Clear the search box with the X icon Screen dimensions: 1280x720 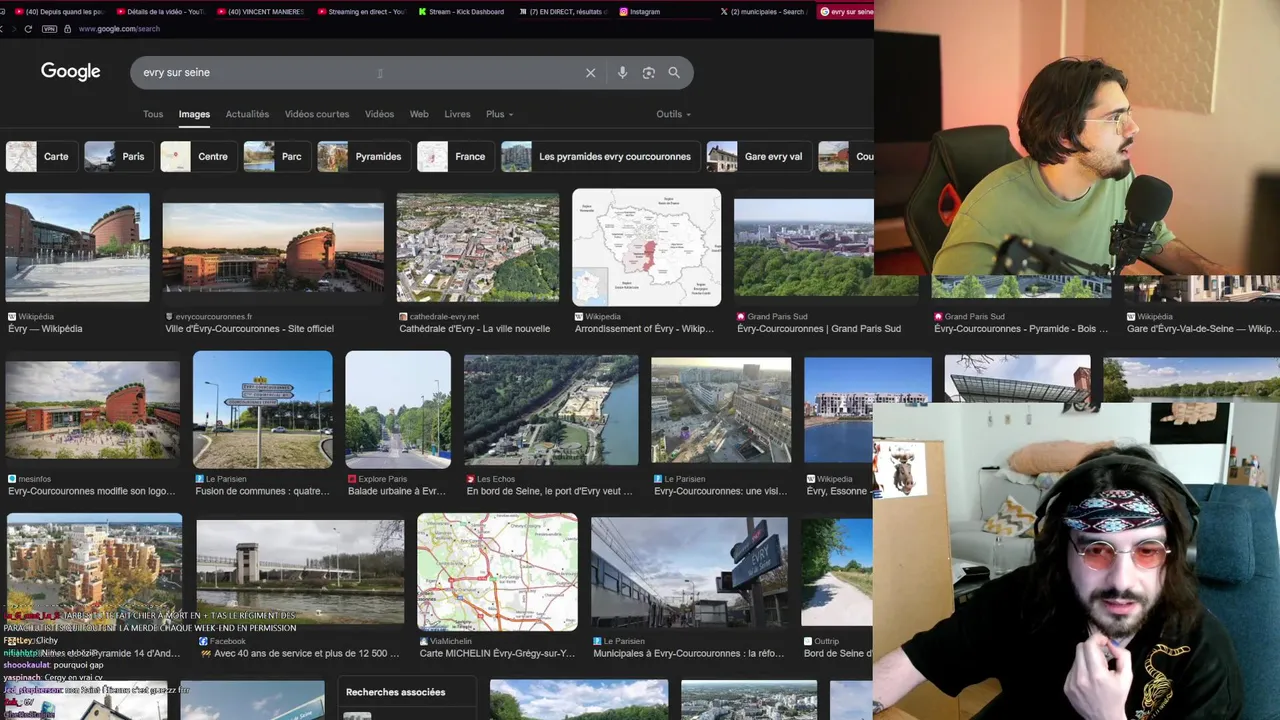click(x=590, y=73)
